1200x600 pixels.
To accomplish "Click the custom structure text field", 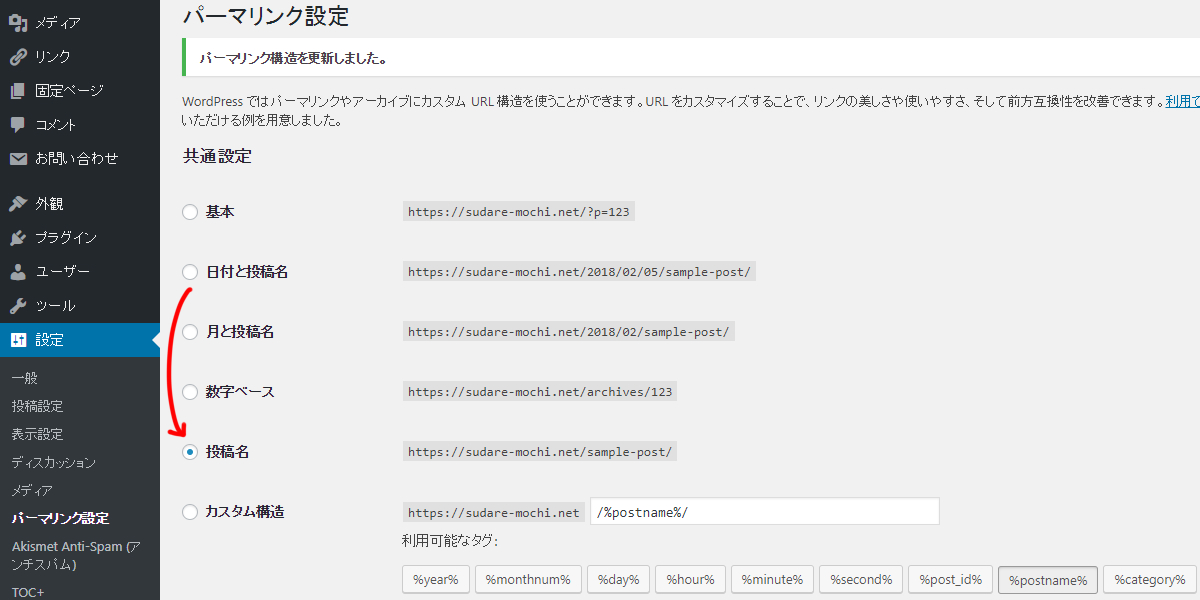I will point(765,512).
